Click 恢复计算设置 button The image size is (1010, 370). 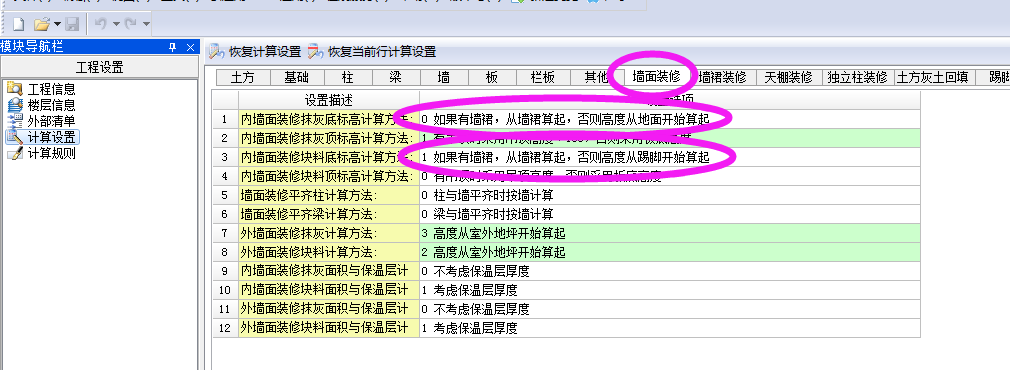click(x=255, y=52)
